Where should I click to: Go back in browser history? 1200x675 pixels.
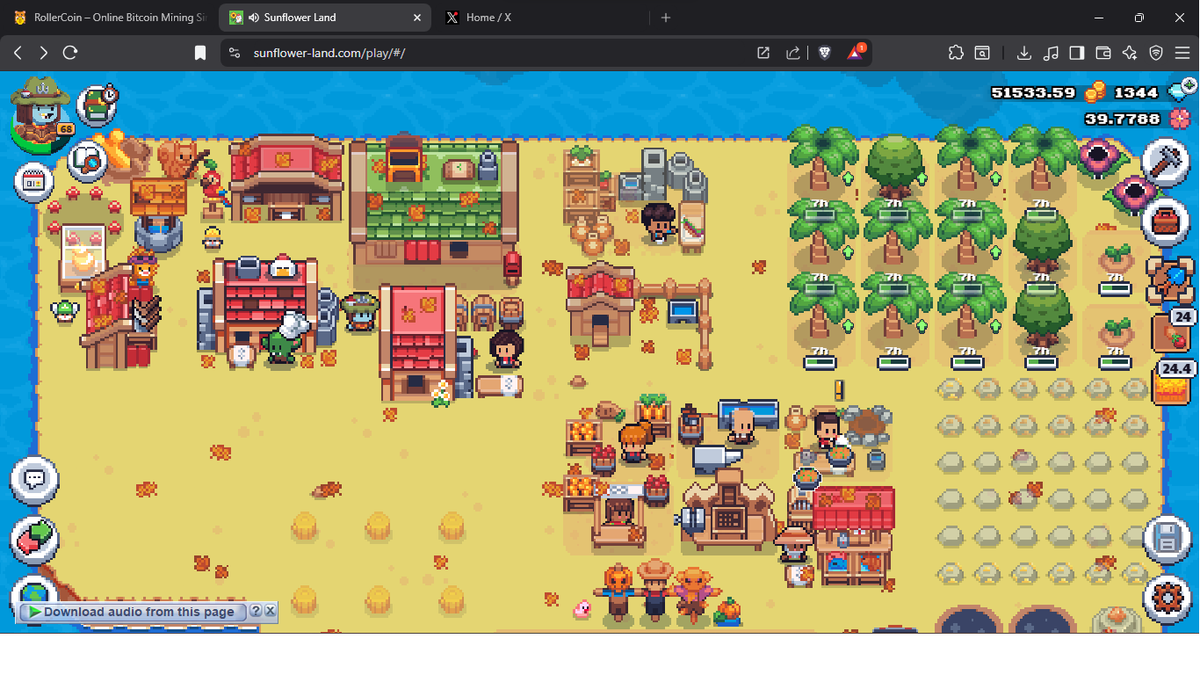17,53
